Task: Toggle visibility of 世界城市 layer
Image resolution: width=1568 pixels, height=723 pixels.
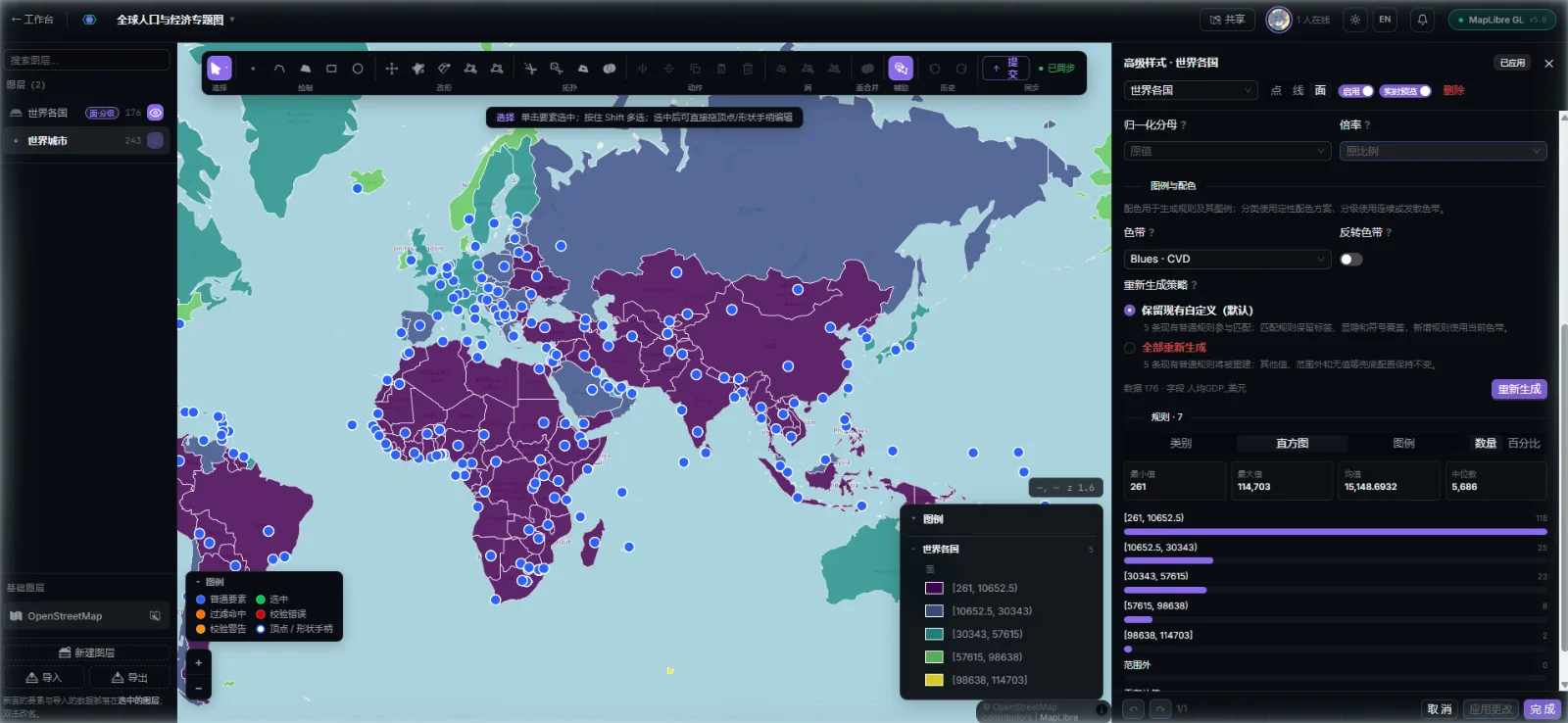Action: pyautogui.click(x=155, y=141)
